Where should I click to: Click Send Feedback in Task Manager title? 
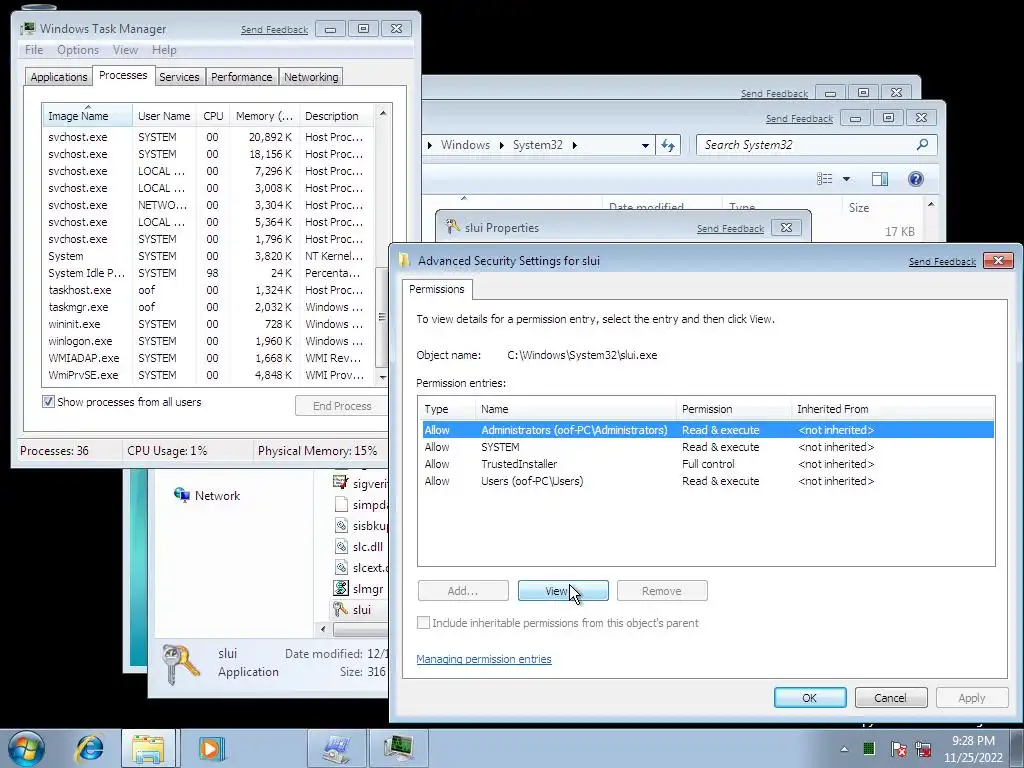tap(274, 29)
